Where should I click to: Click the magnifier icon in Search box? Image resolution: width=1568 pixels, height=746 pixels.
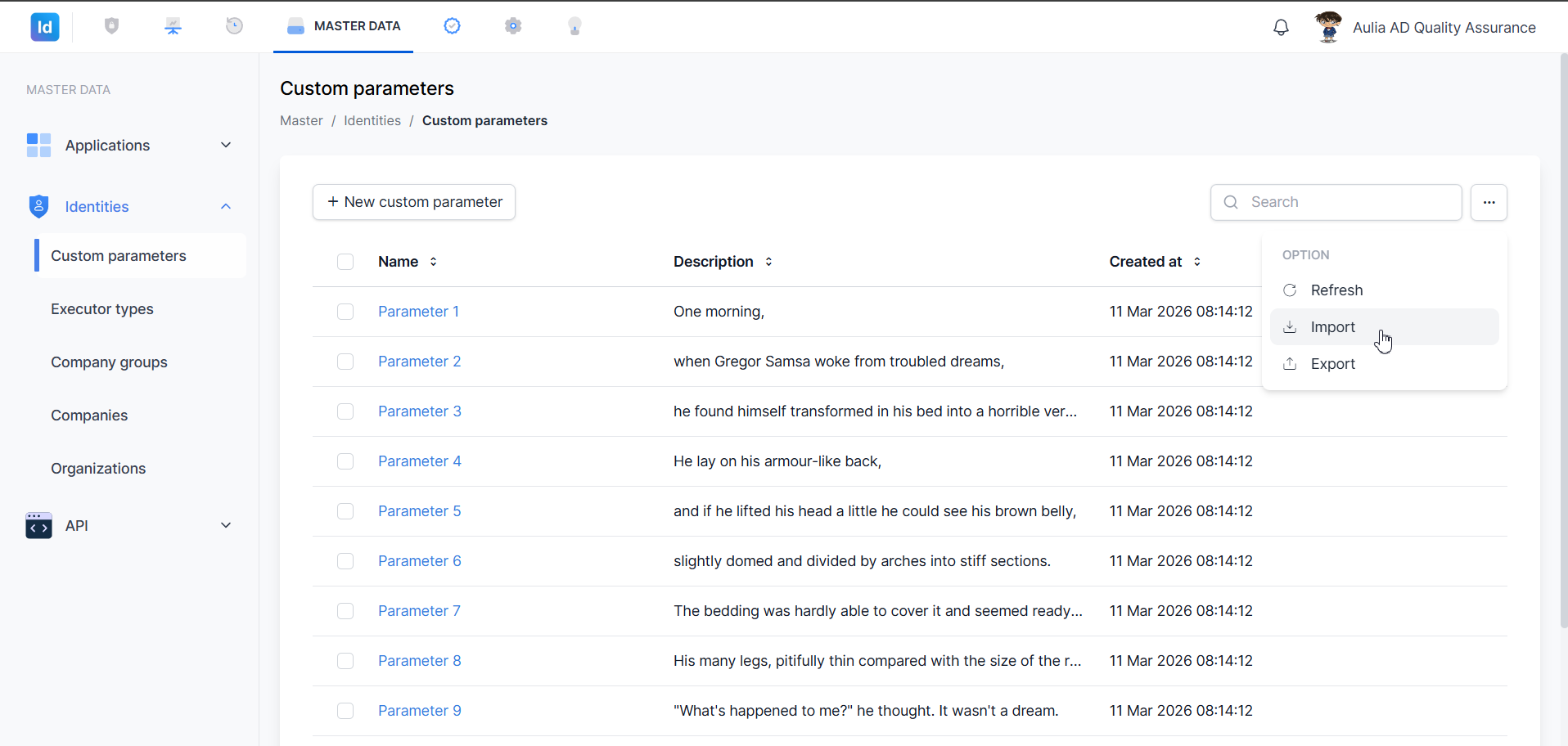tap(1231, 202)
